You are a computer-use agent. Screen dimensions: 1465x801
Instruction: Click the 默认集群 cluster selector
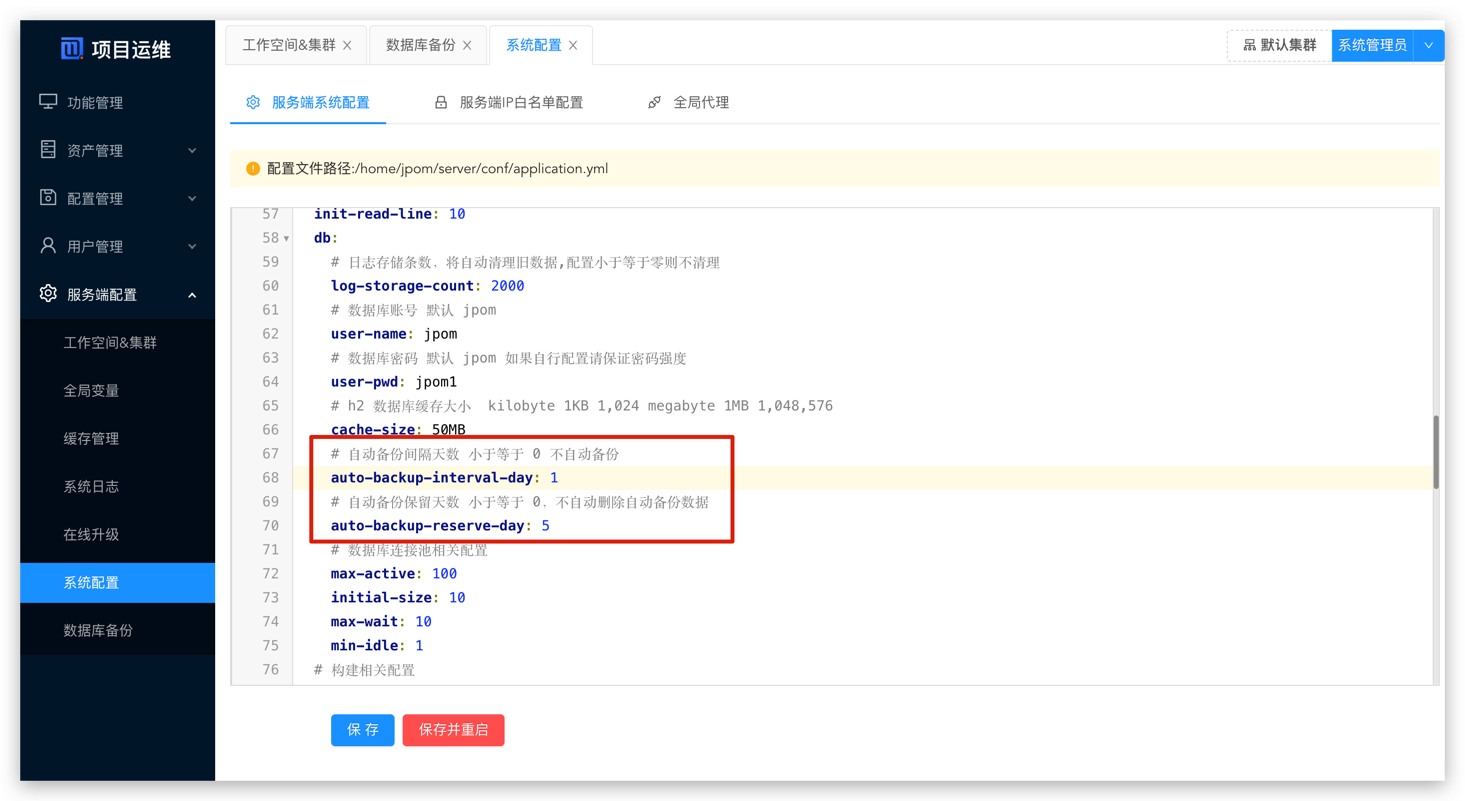(x=1279, y=45)
